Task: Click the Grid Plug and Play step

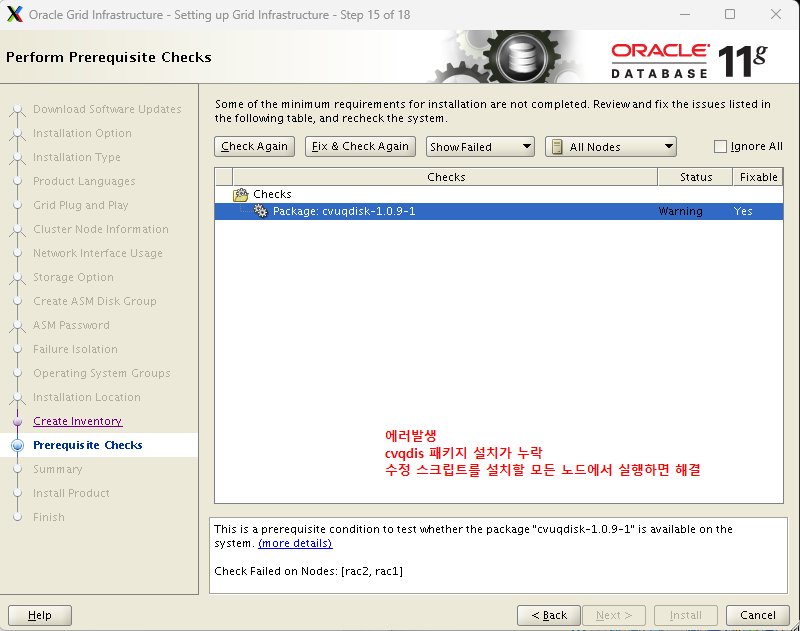Action: point(81,205)
